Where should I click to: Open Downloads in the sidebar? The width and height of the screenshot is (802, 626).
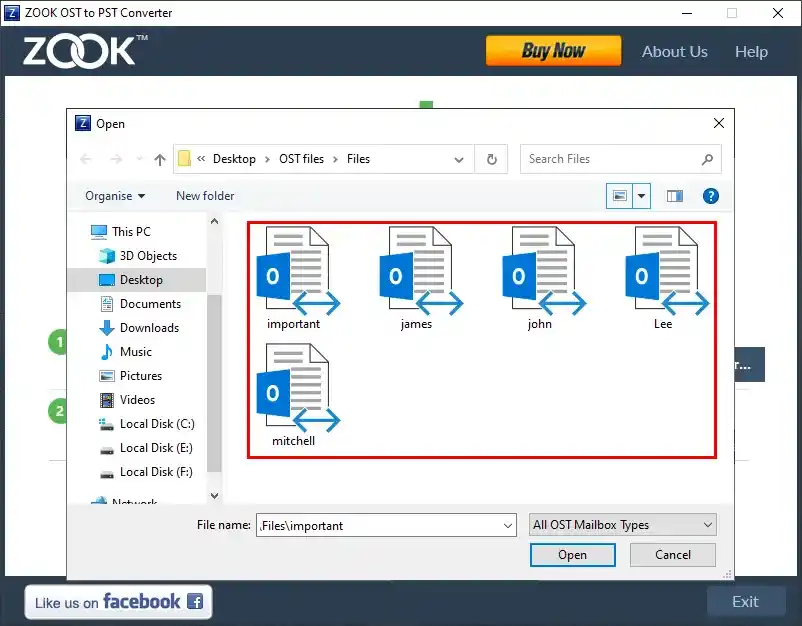click(149, 328)
